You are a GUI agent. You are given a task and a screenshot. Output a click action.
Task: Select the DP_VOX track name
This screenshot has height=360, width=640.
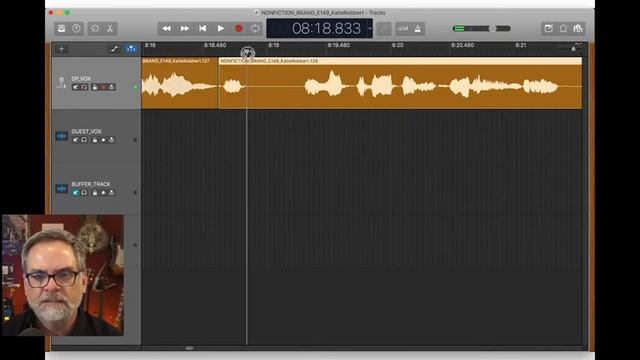coord(81,78)
